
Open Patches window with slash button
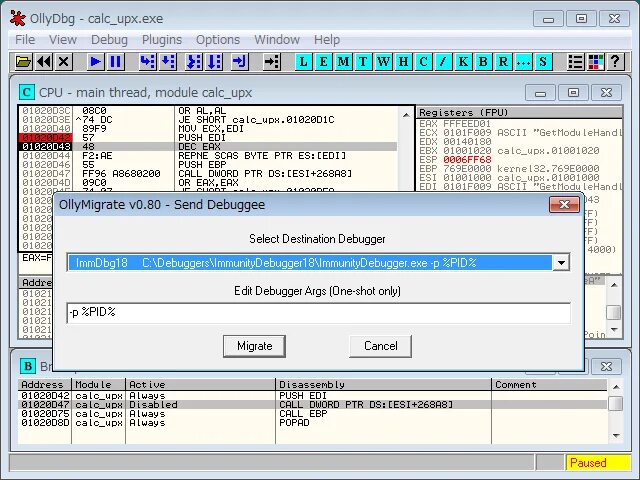[x=443, y=62]
